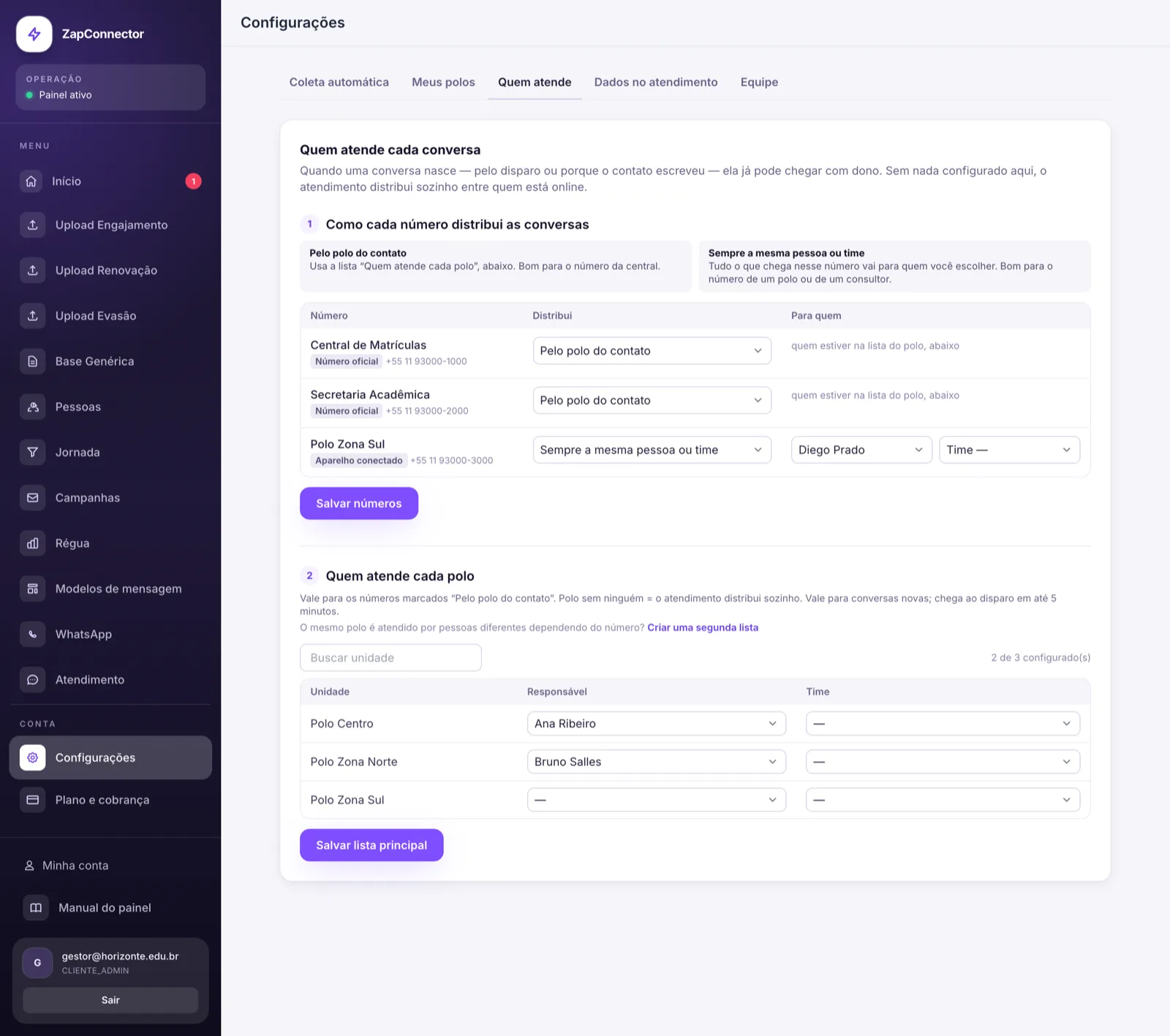Open Time dropdown in Polo Centro row

pyautogui.click(x=943, y=724)
